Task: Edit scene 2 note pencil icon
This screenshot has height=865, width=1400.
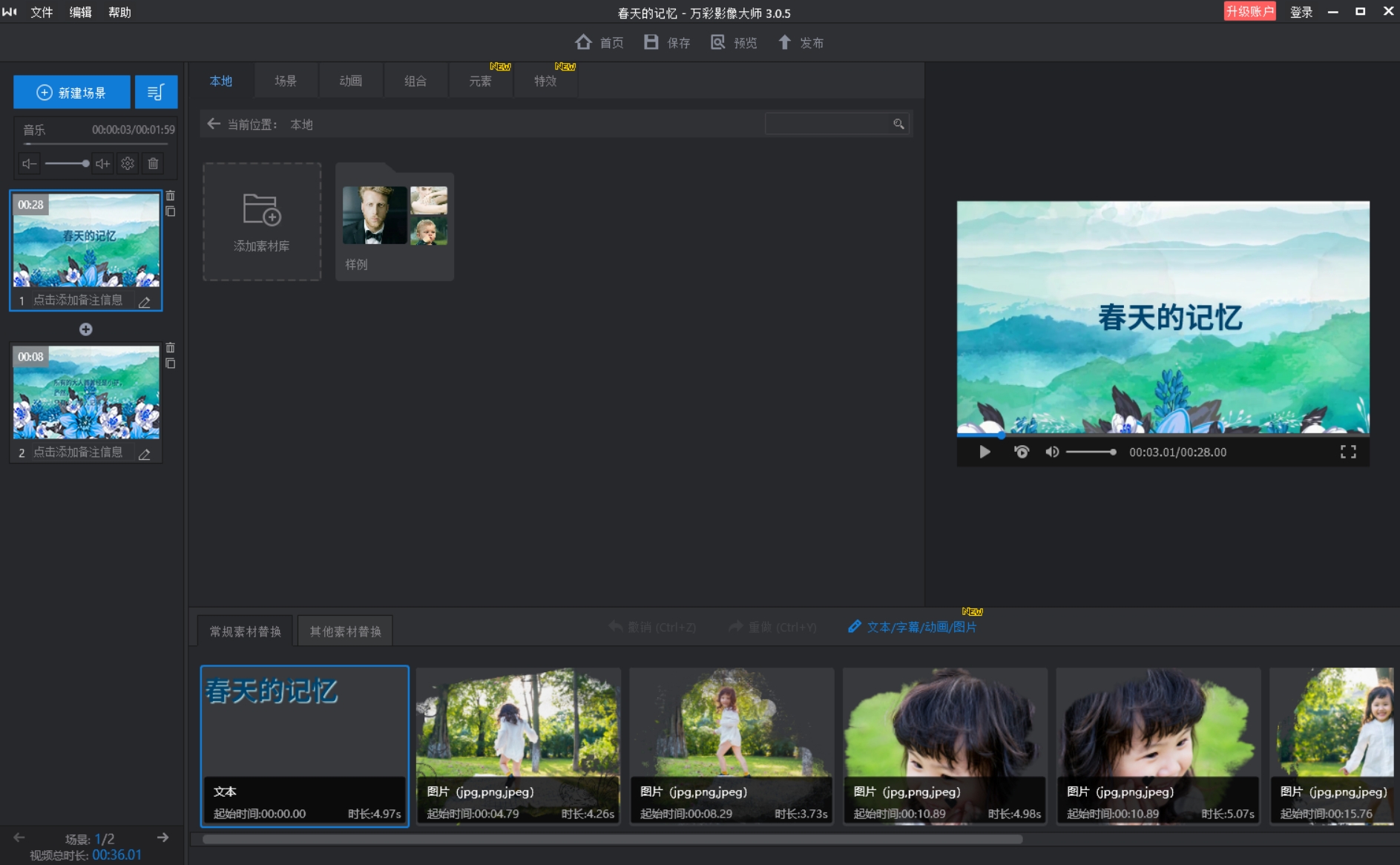Action: click(x=145, y=453)
